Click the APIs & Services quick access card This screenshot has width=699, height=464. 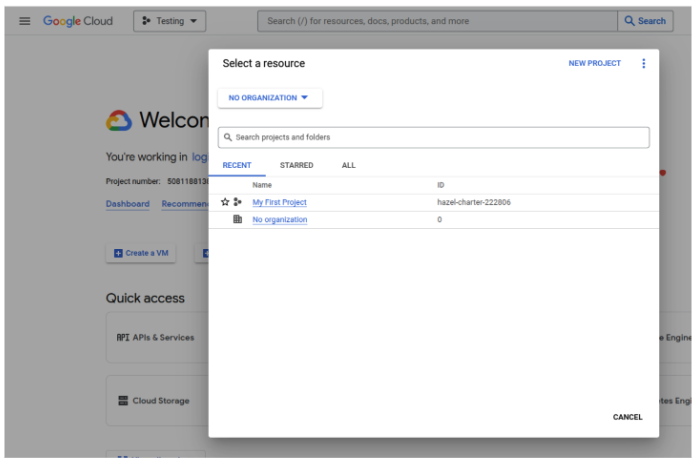(x=155, y=338)
